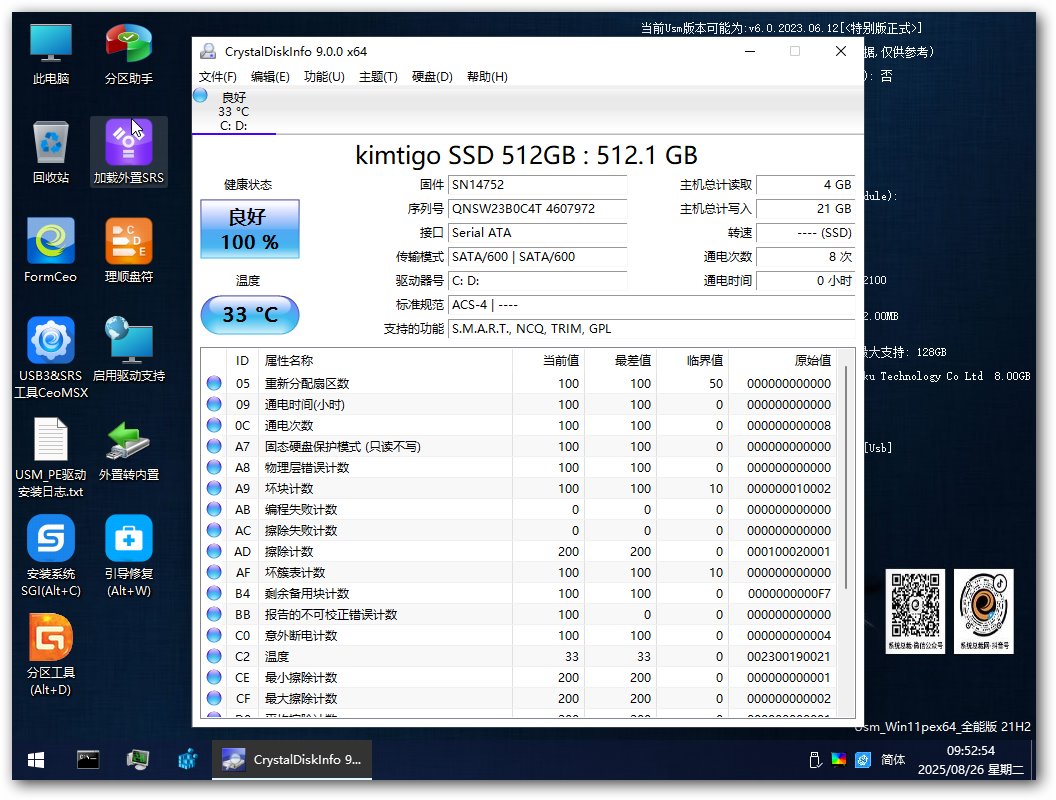The height and width of the screenshot is (800, 1056).
Task: Click the 原始值 column header
Action: coord(783,360)
